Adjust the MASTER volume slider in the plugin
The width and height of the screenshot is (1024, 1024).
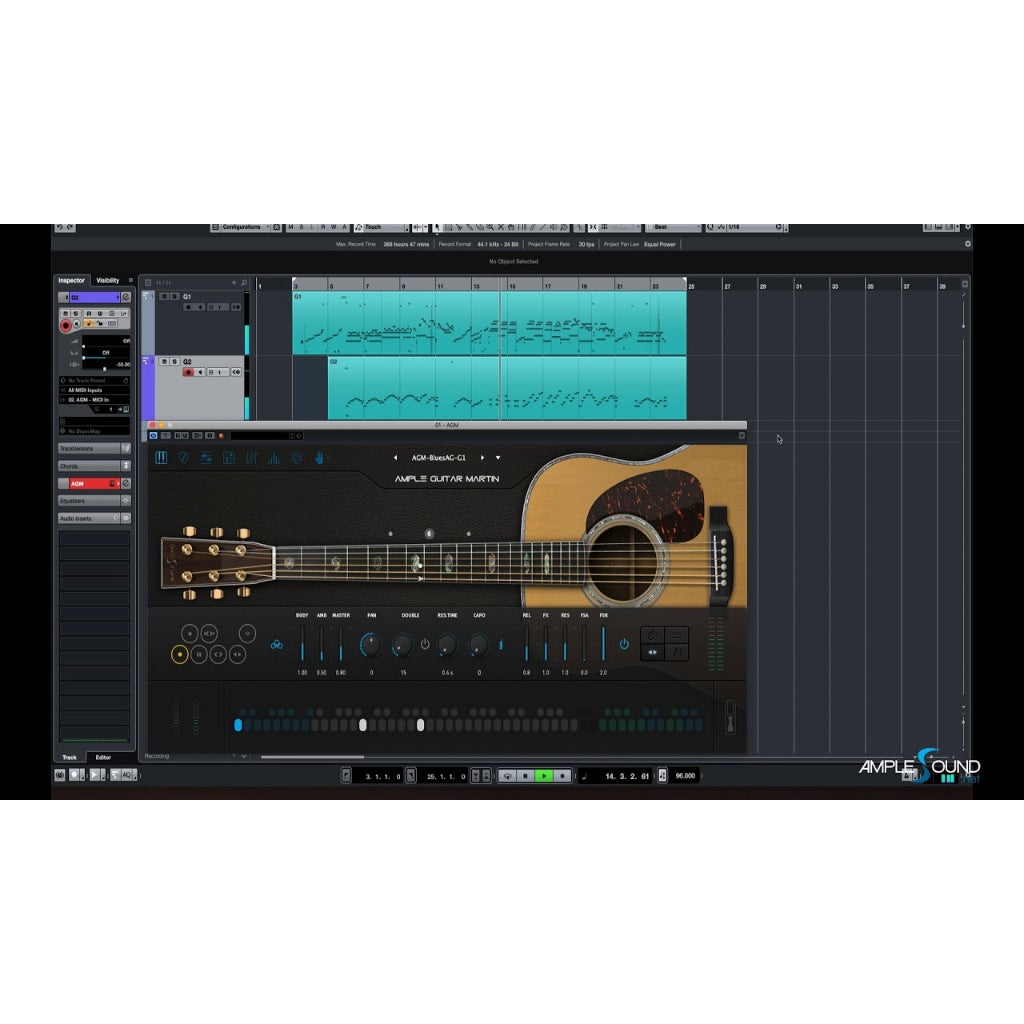(340, 645)
